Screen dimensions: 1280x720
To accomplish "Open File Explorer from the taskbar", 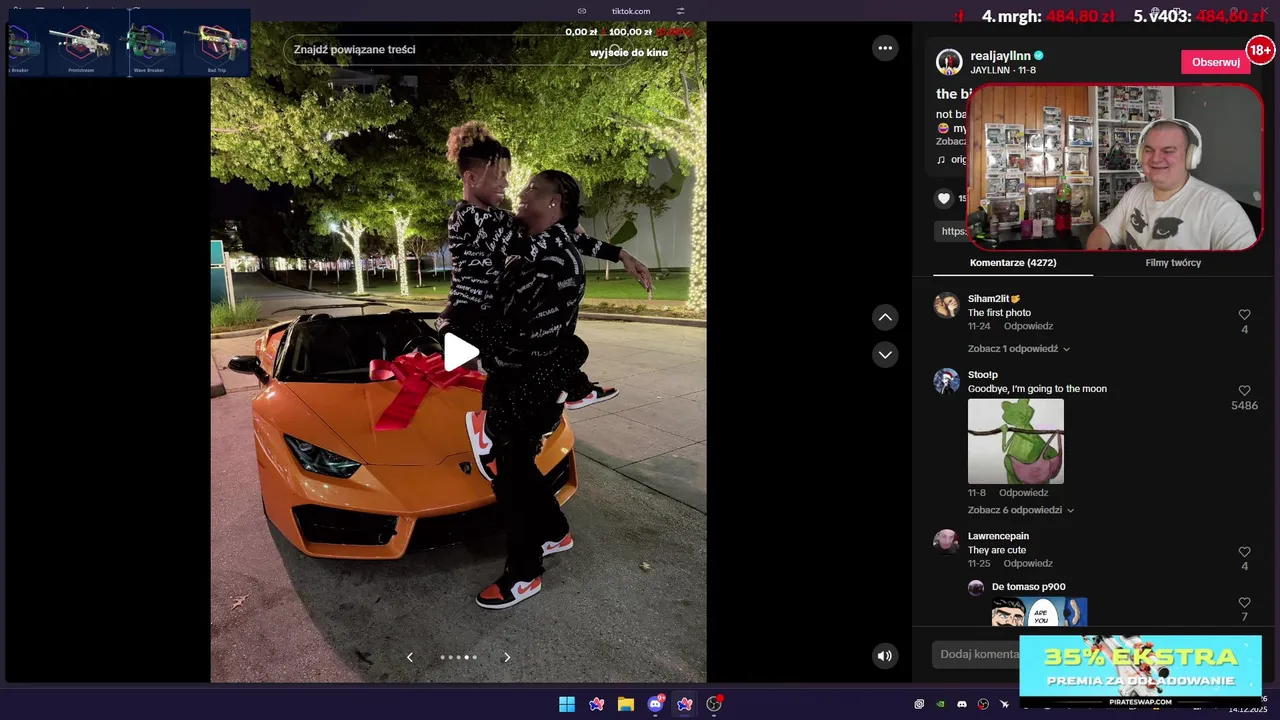I will coord(626,704).
